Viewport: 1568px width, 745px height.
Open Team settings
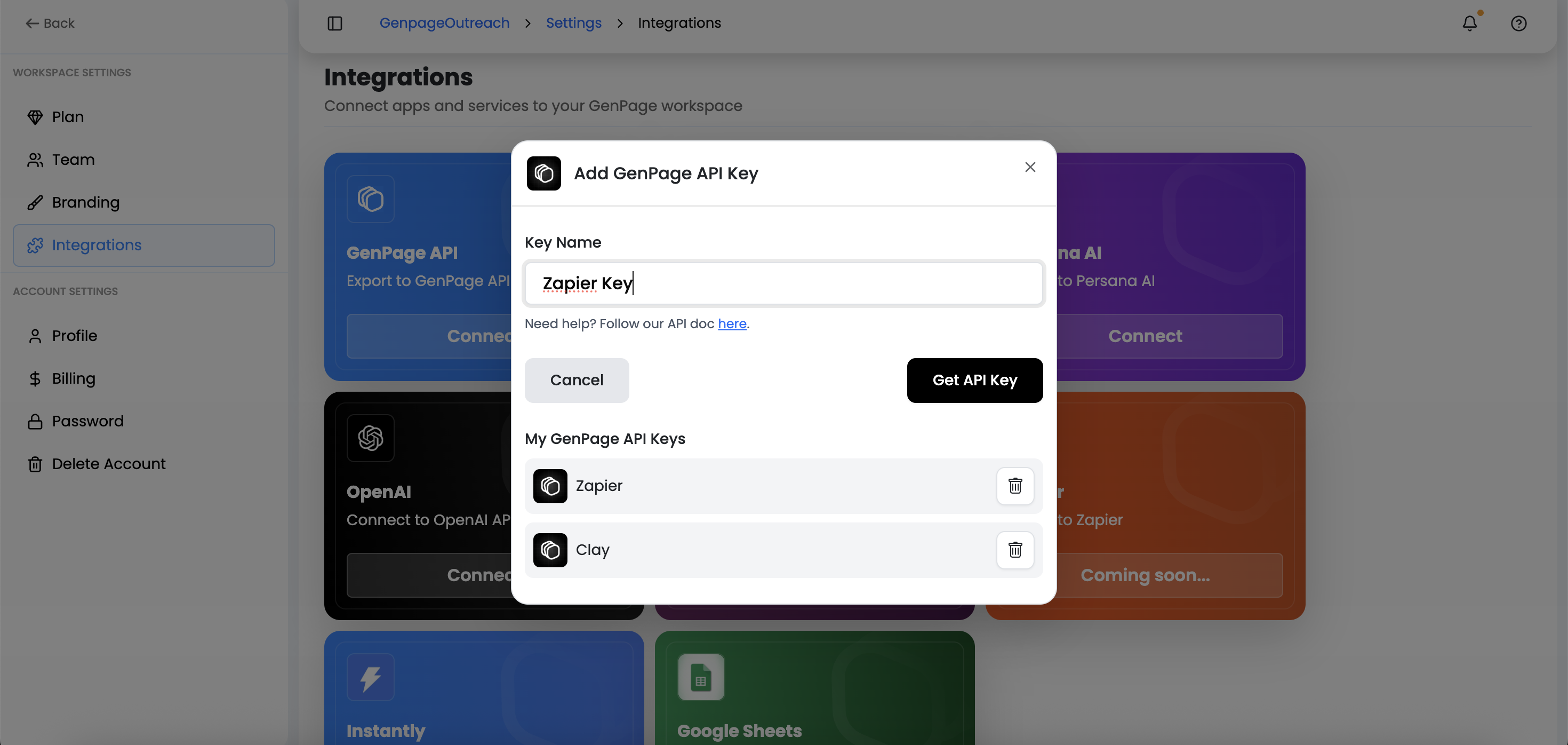click(x=143, y=160)
